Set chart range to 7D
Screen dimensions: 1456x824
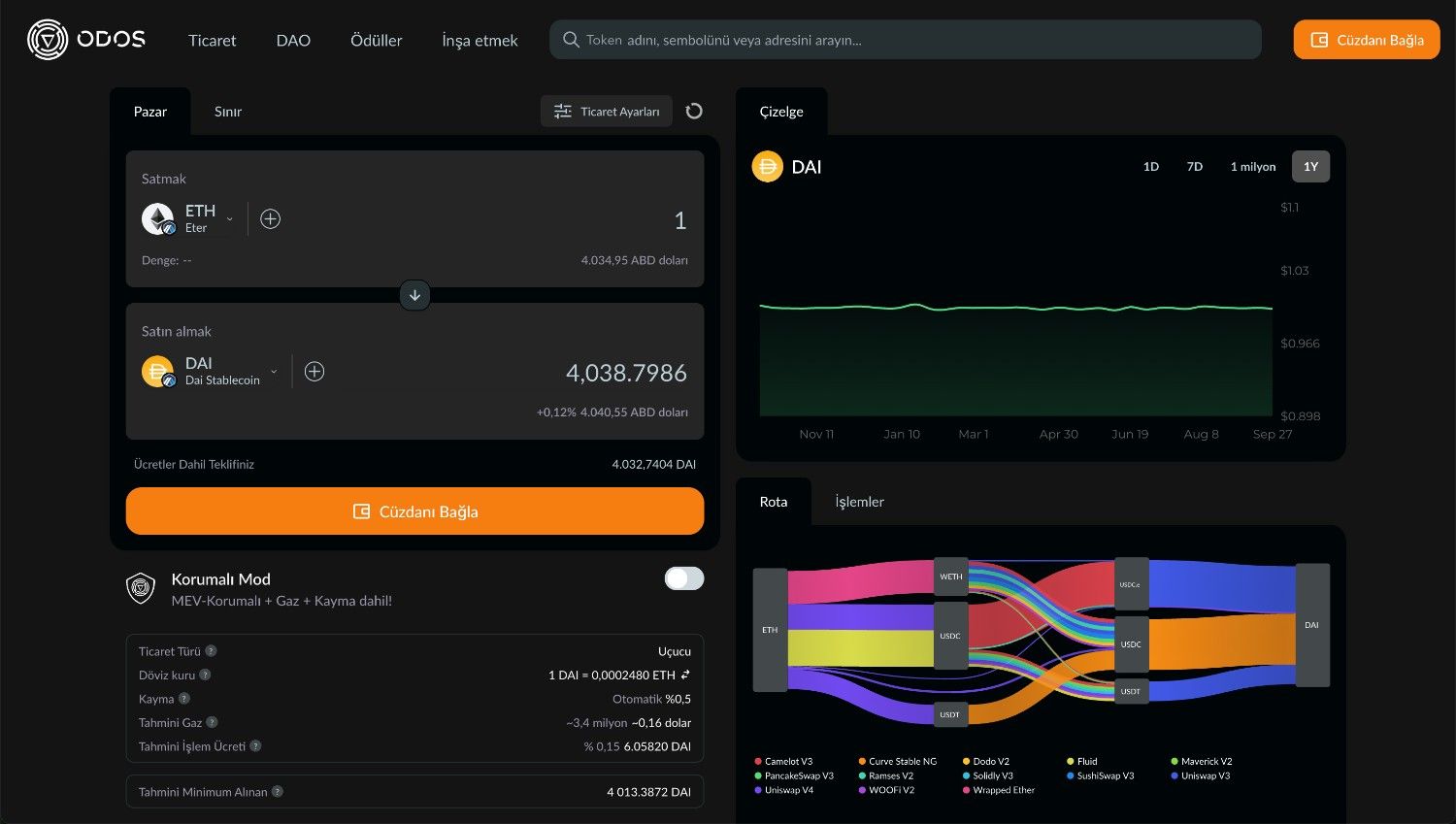tap(1195, 167)
